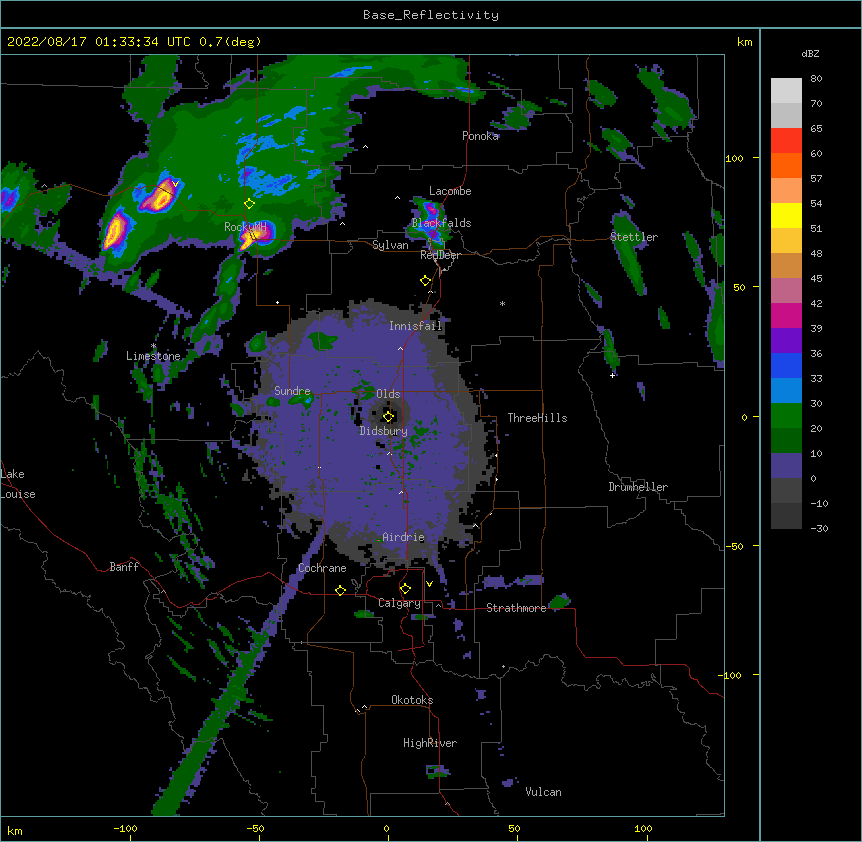This screenshot has width=862, height=842.
Task: Select the blue 36-33 dBZ legend swatch
Action: pos(786,366)
